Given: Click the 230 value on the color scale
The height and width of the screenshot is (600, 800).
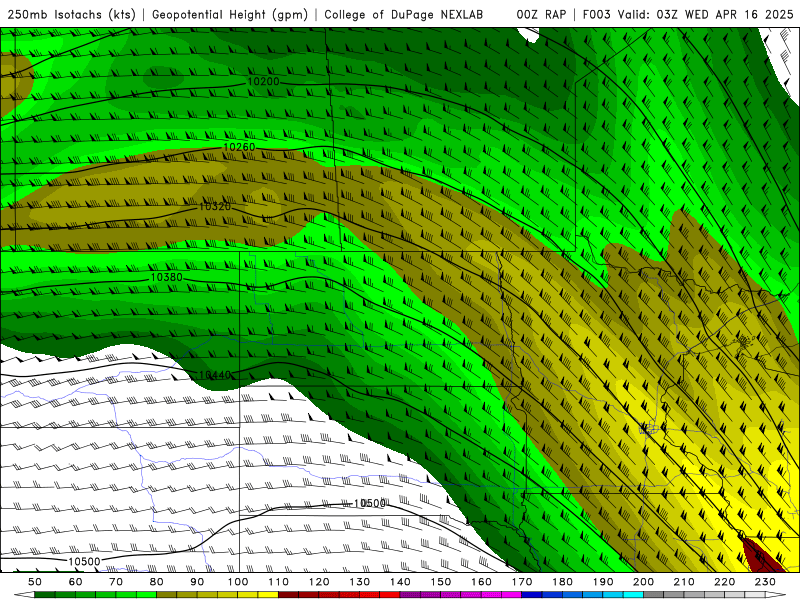Looking at the screenshot, I should [x=765, y=582].
